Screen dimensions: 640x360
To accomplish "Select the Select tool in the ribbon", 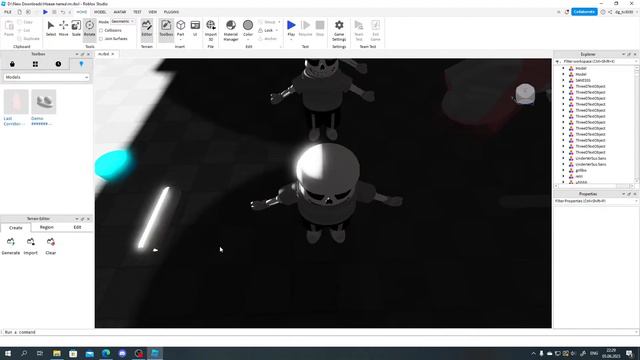I will 51,28.
